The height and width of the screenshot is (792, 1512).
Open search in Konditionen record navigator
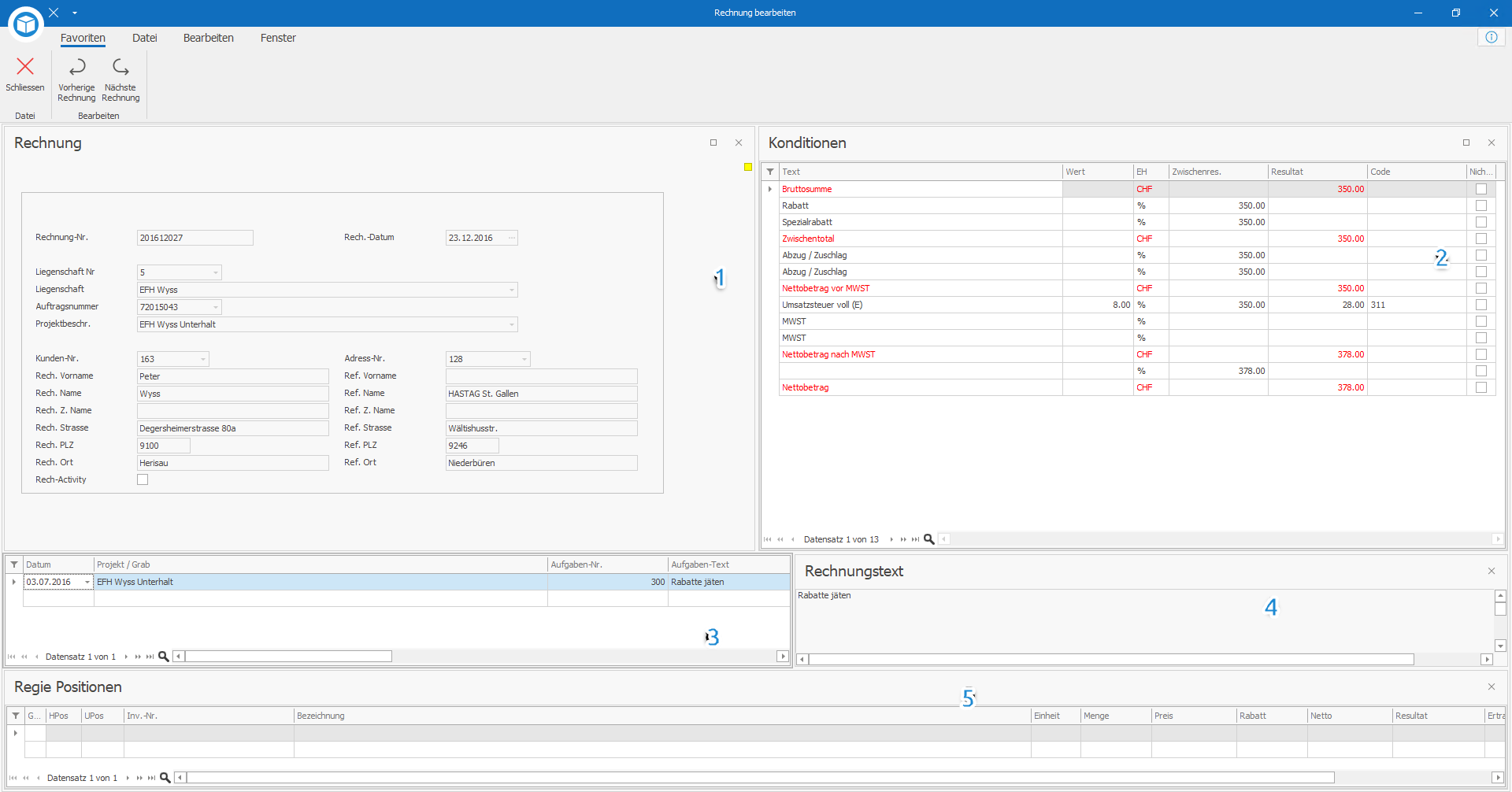pos(929,539)
